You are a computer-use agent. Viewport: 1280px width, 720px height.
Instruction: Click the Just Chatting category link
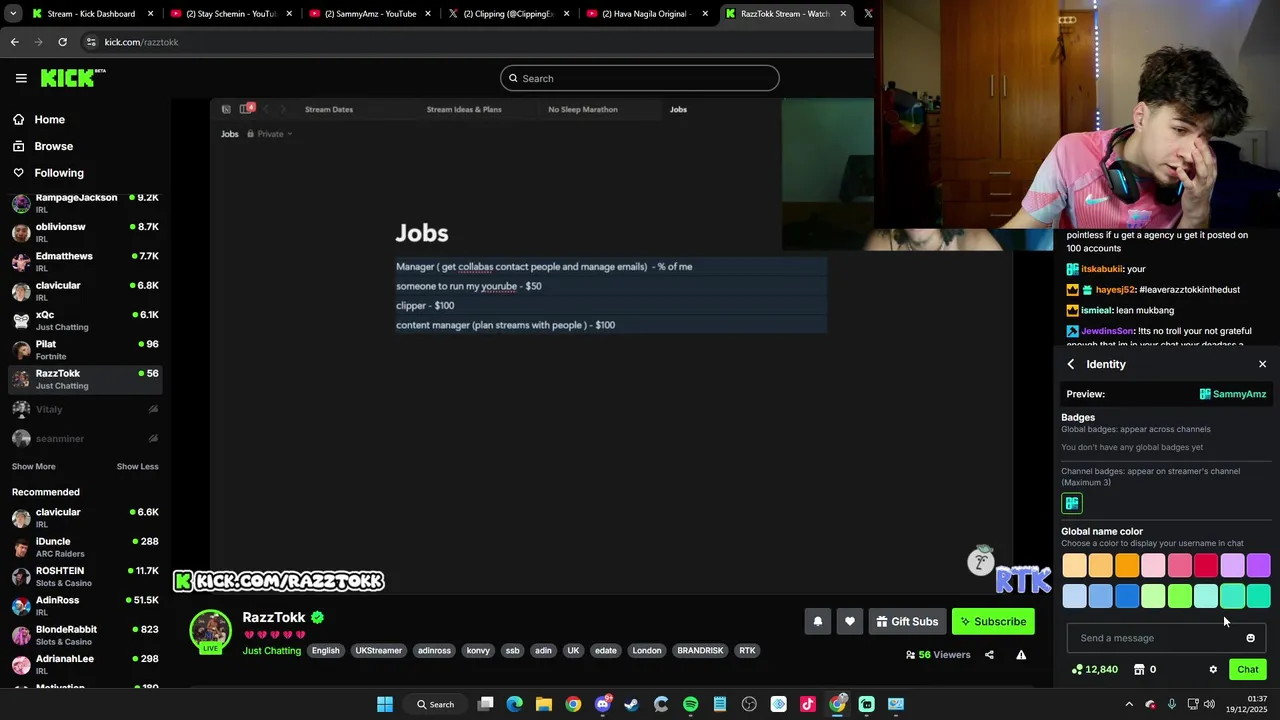pyautogui.click(x=271, y=650)
